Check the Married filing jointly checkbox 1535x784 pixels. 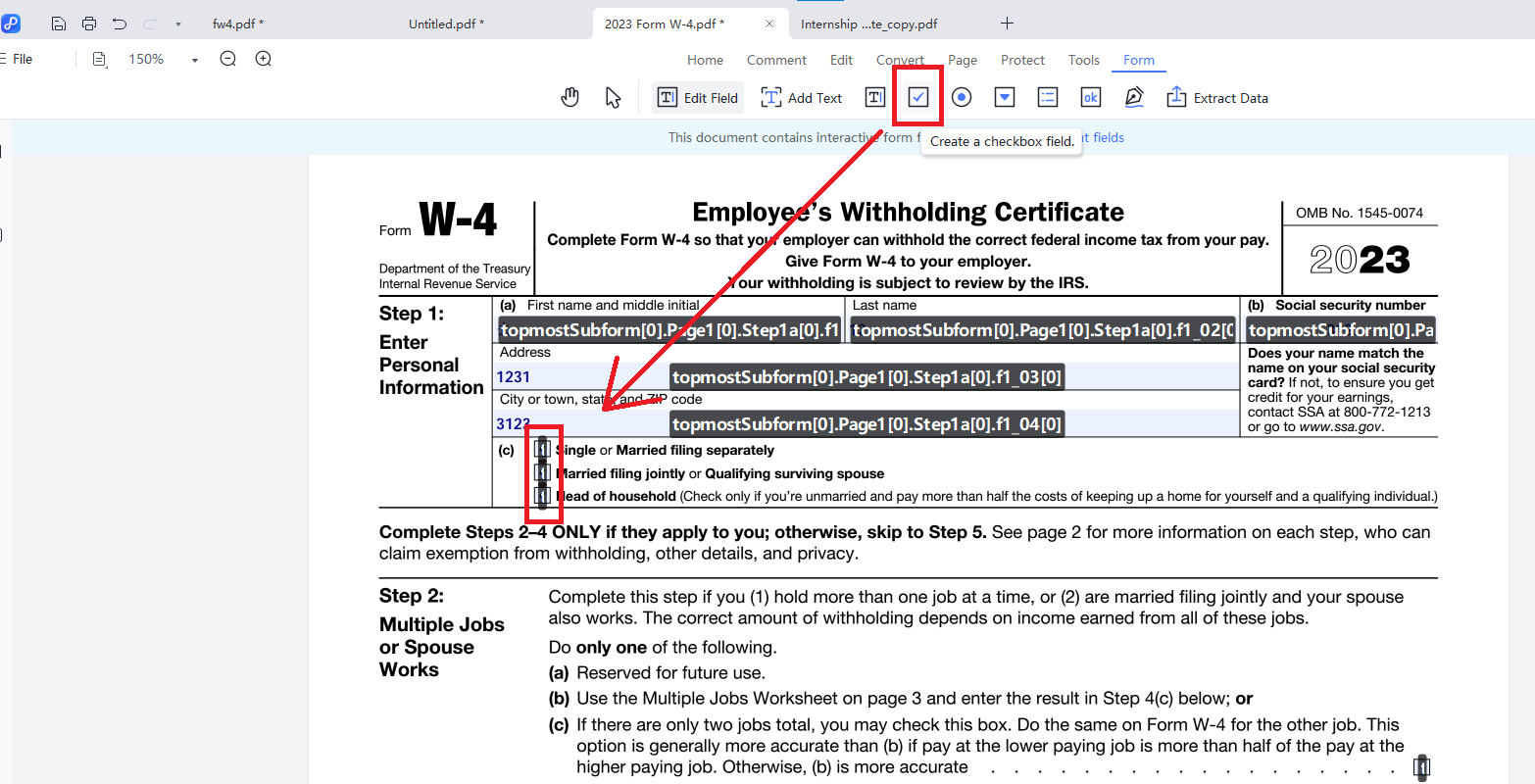tap(542, 472)
